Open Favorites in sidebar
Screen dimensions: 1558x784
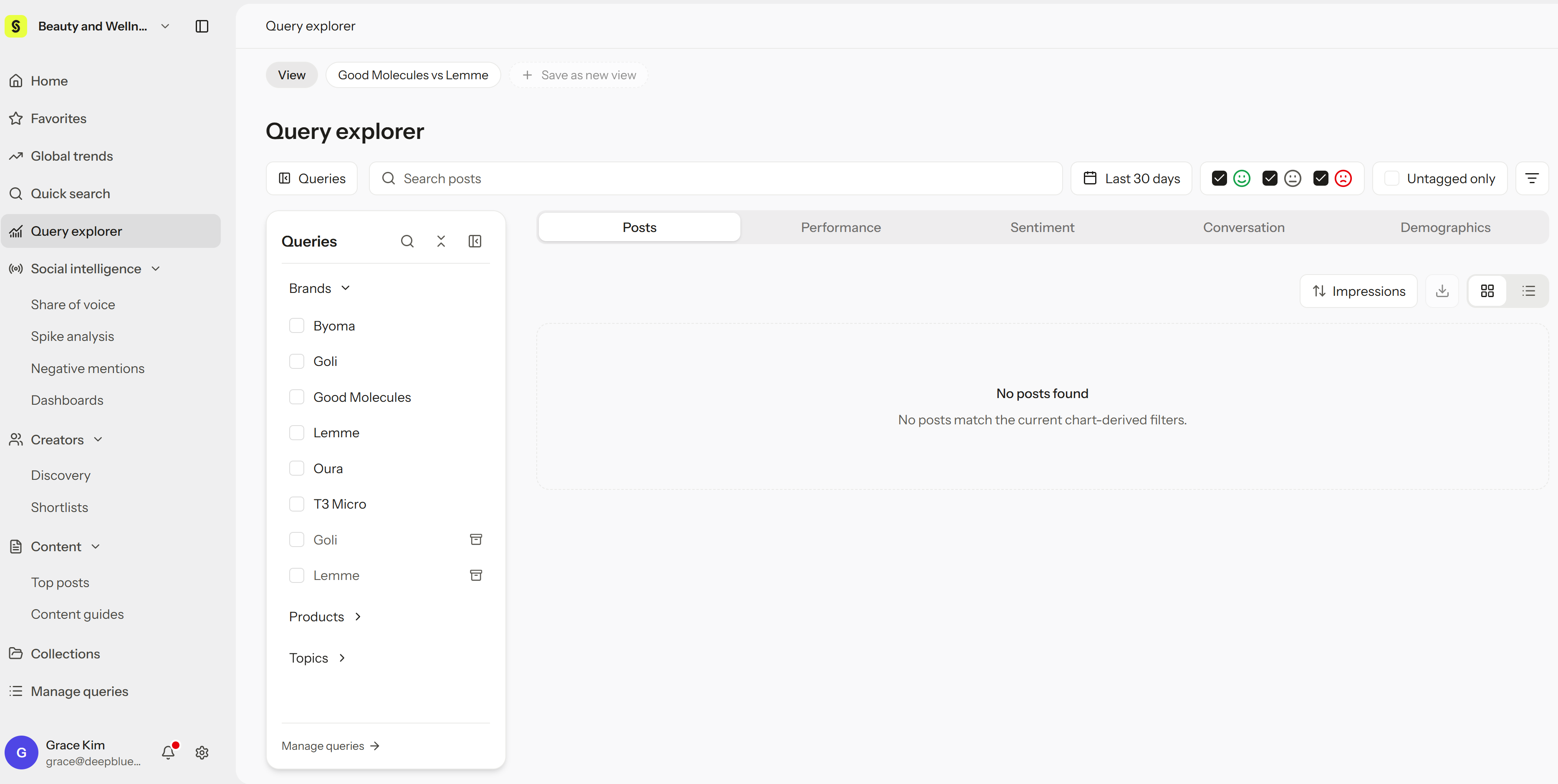pyautogui.click(x=111, y=118)
